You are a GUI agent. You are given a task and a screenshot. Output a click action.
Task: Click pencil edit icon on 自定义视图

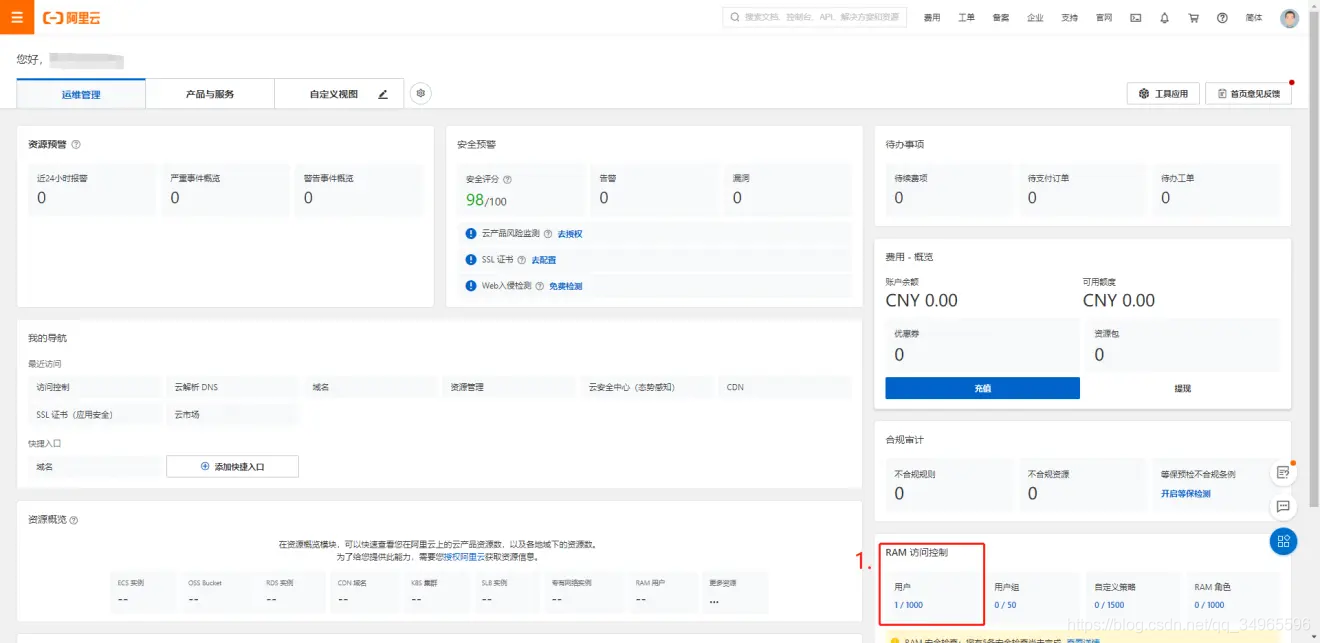[382, 94]
